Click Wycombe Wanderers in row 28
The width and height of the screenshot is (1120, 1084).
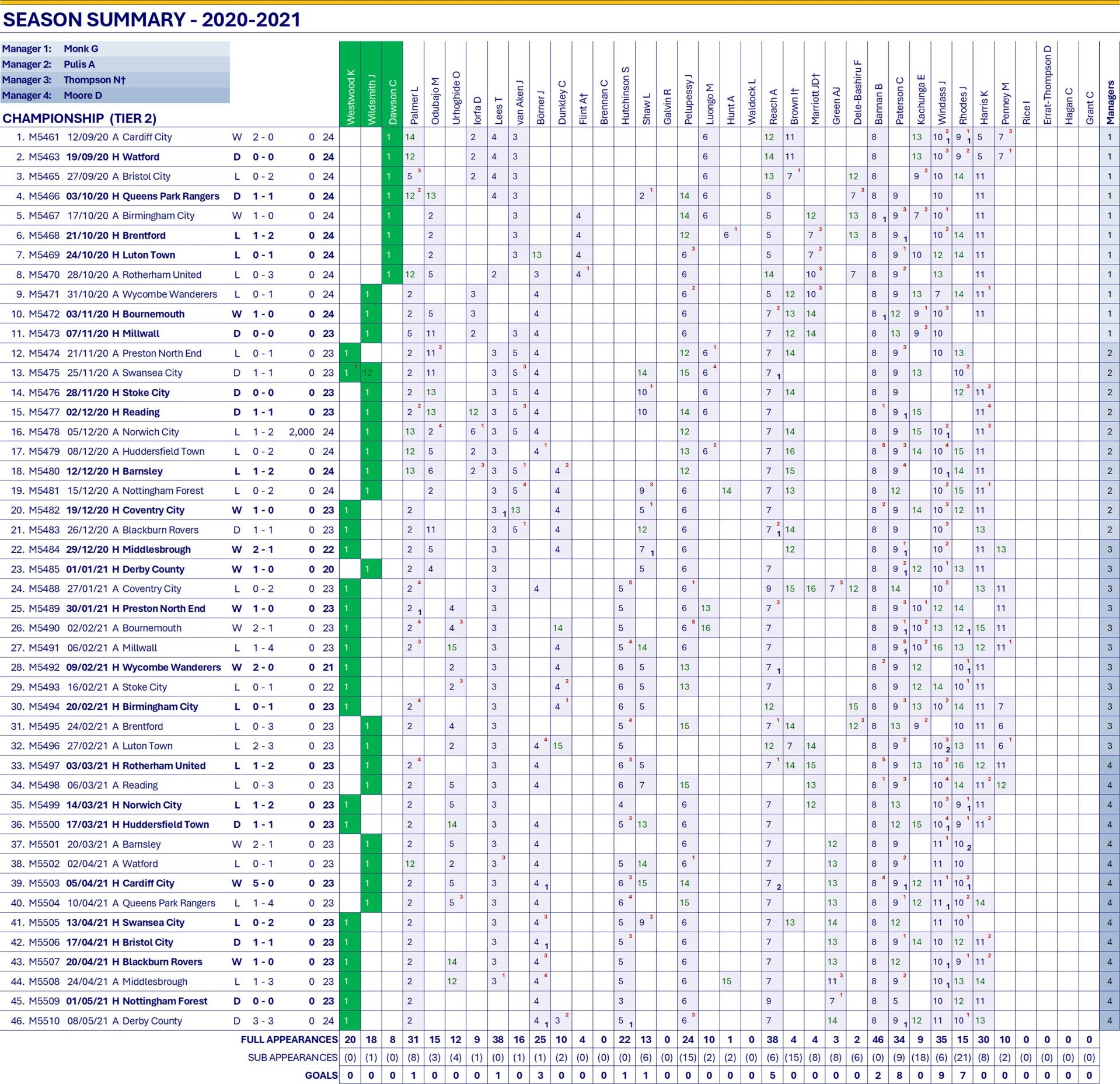(x=172, y=667)
